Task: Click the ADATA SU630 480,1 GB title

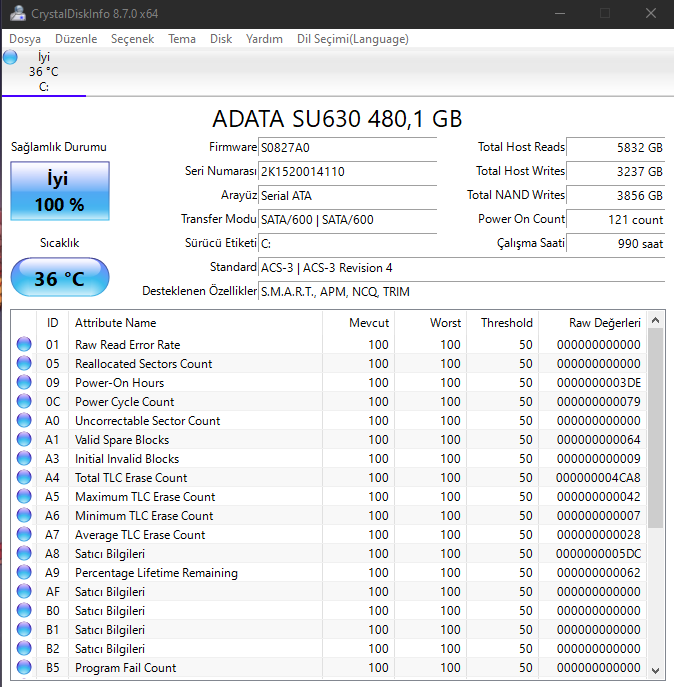Action: tap(337, 119)
